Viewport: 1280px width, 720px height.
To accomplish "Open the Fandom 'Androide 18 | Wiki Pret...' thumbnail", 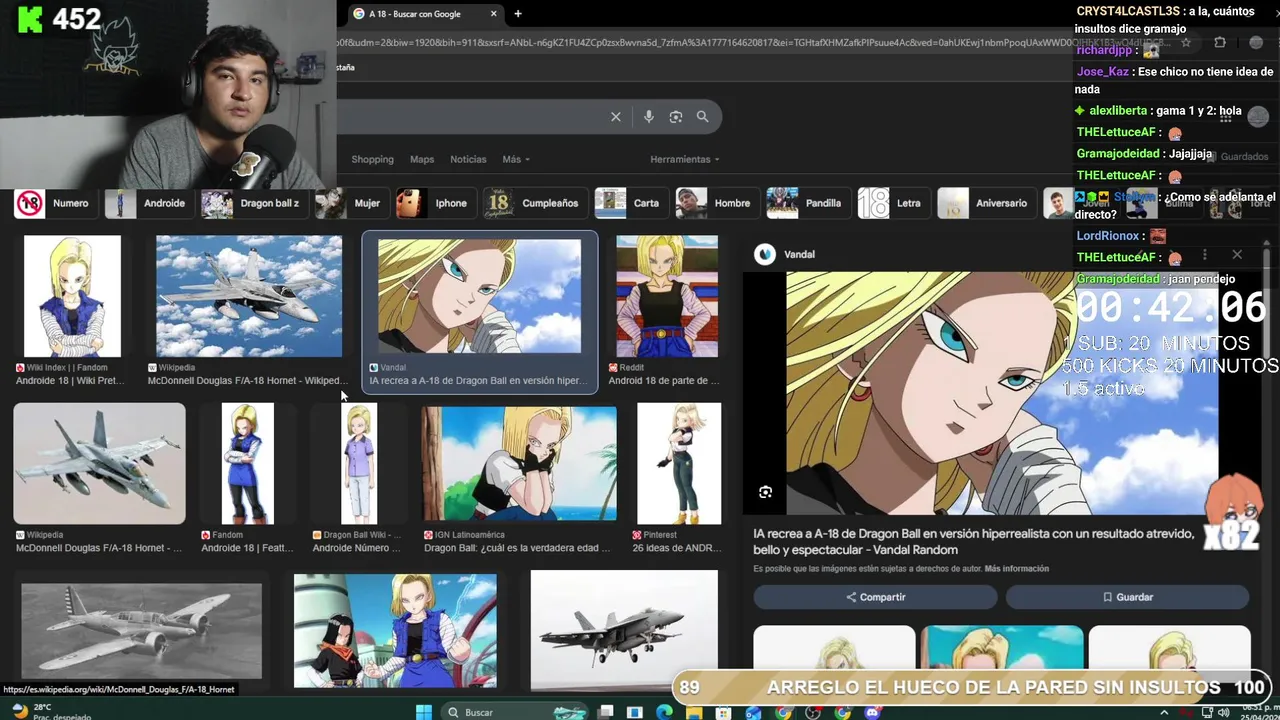I will click(x=72, y=296).
